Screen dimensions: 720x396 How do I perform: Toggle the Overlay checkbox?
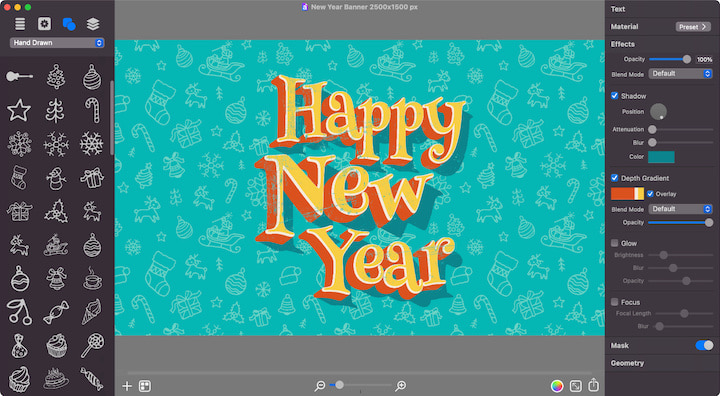pos(650,194)
